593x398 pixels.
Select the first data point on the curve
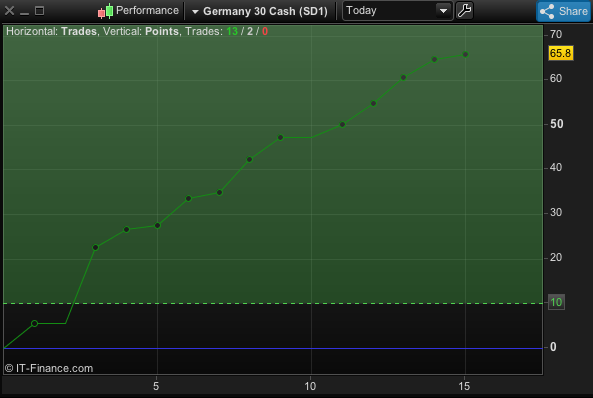point(34,323)
